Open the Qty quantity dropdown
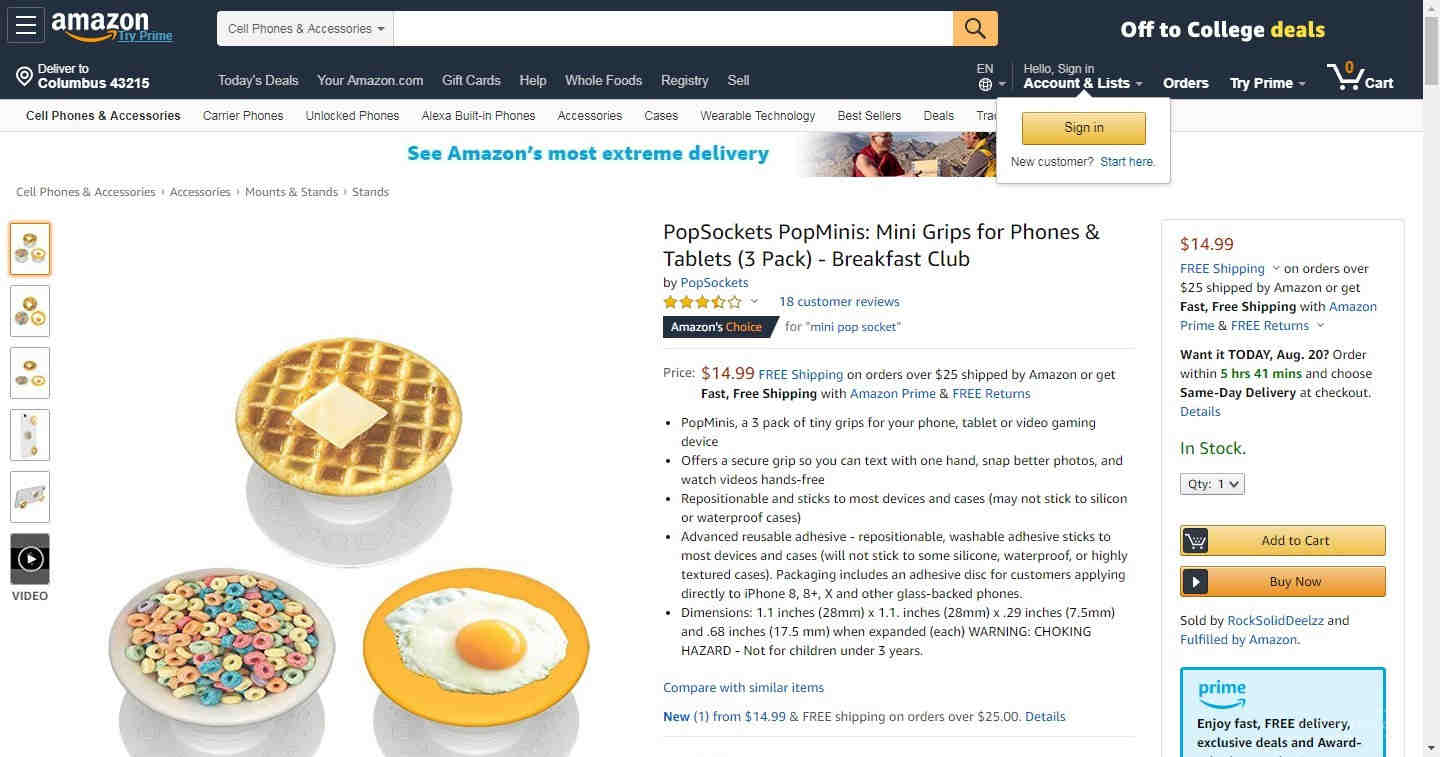 [x=1212, y=484]
